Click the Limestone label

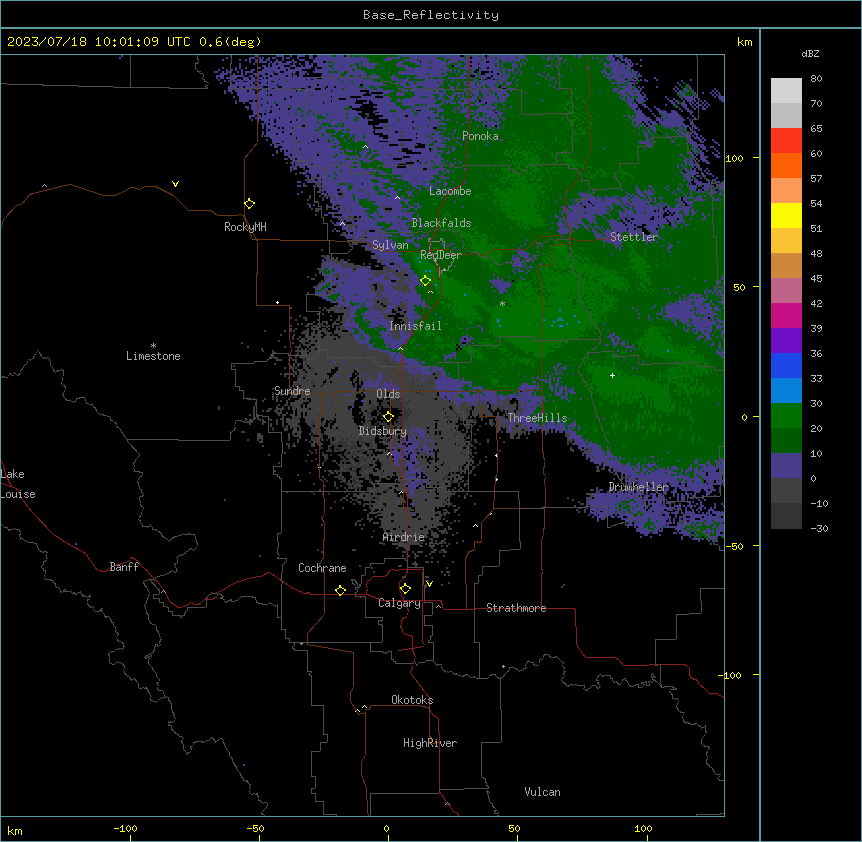point(153,356)
